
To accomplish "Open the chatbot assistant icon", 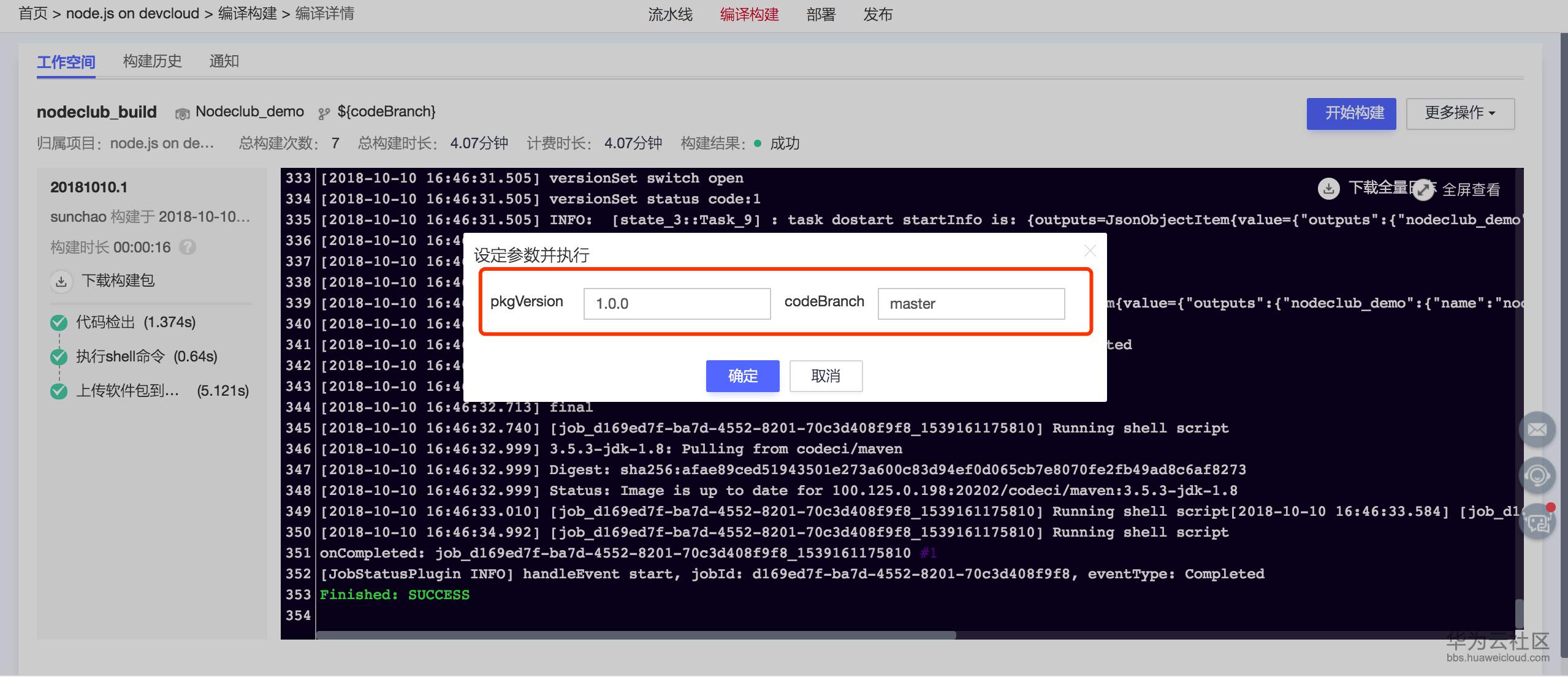I will (1537, 523).
